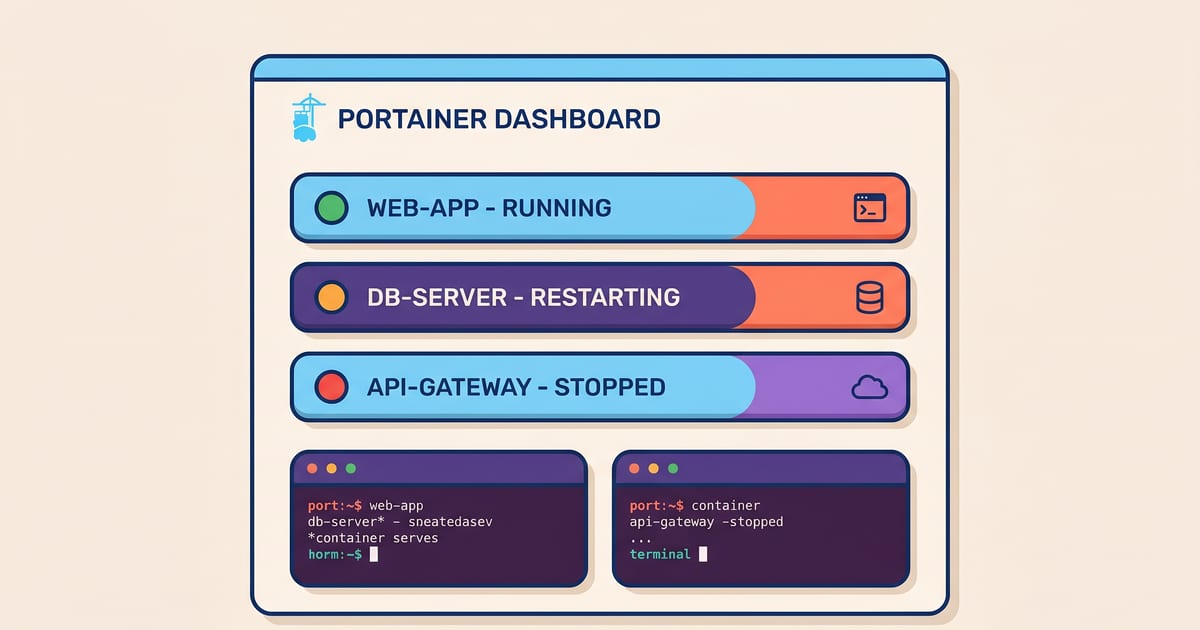
Task: Select the API-GATEWAY - STOPPED row
Action: pyautogui.click(x=600, y=386)
